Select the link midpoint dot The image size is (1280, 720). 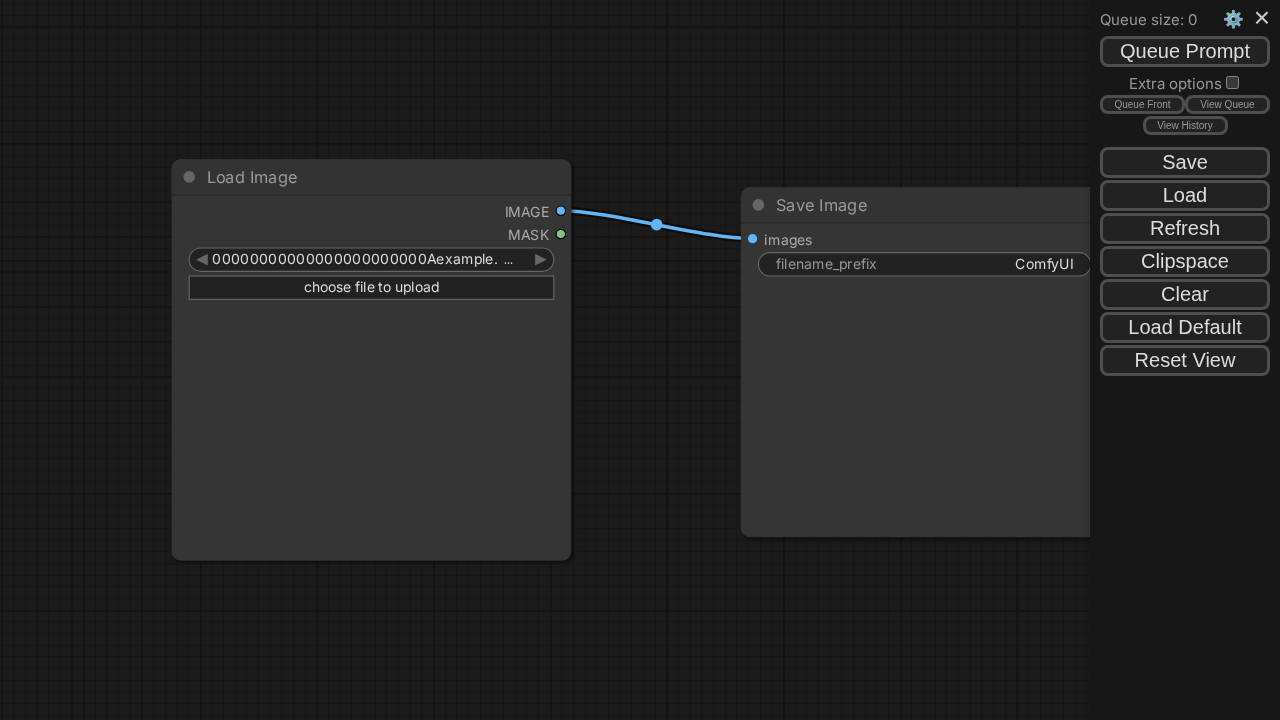click(x=656, y=225)
